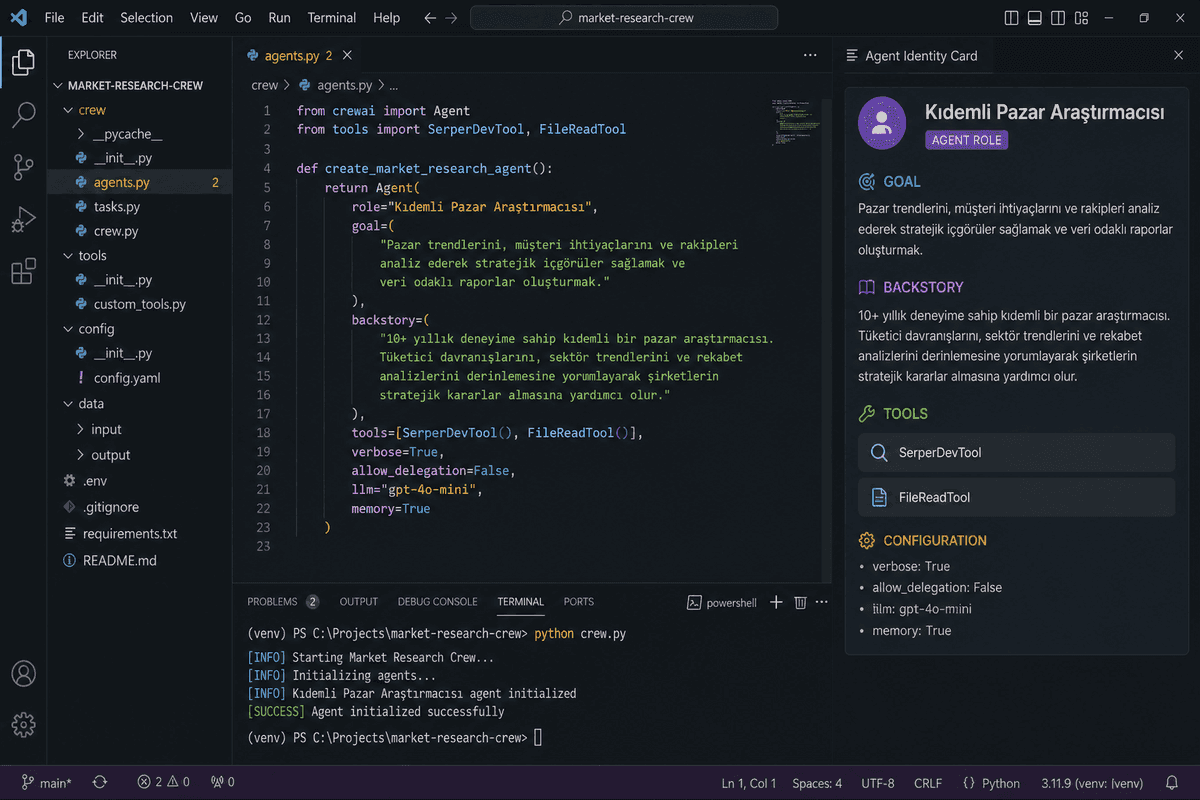Click the terminal command prompt cursor
Screen dimensions: 1200x800
(538, 738)
